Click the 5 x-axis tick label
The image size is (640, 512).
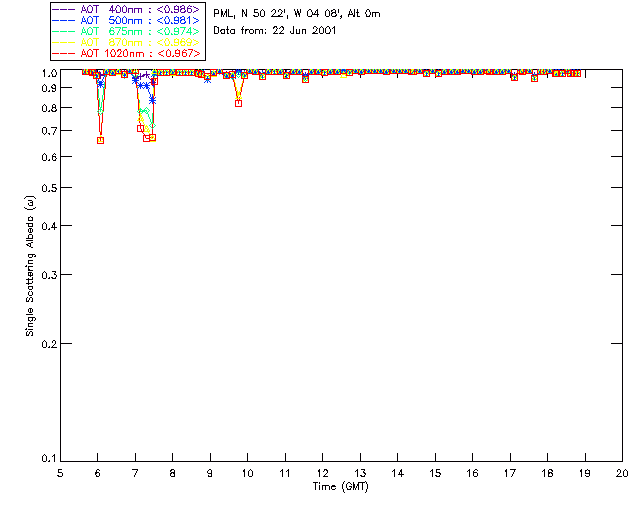(60, 473)
